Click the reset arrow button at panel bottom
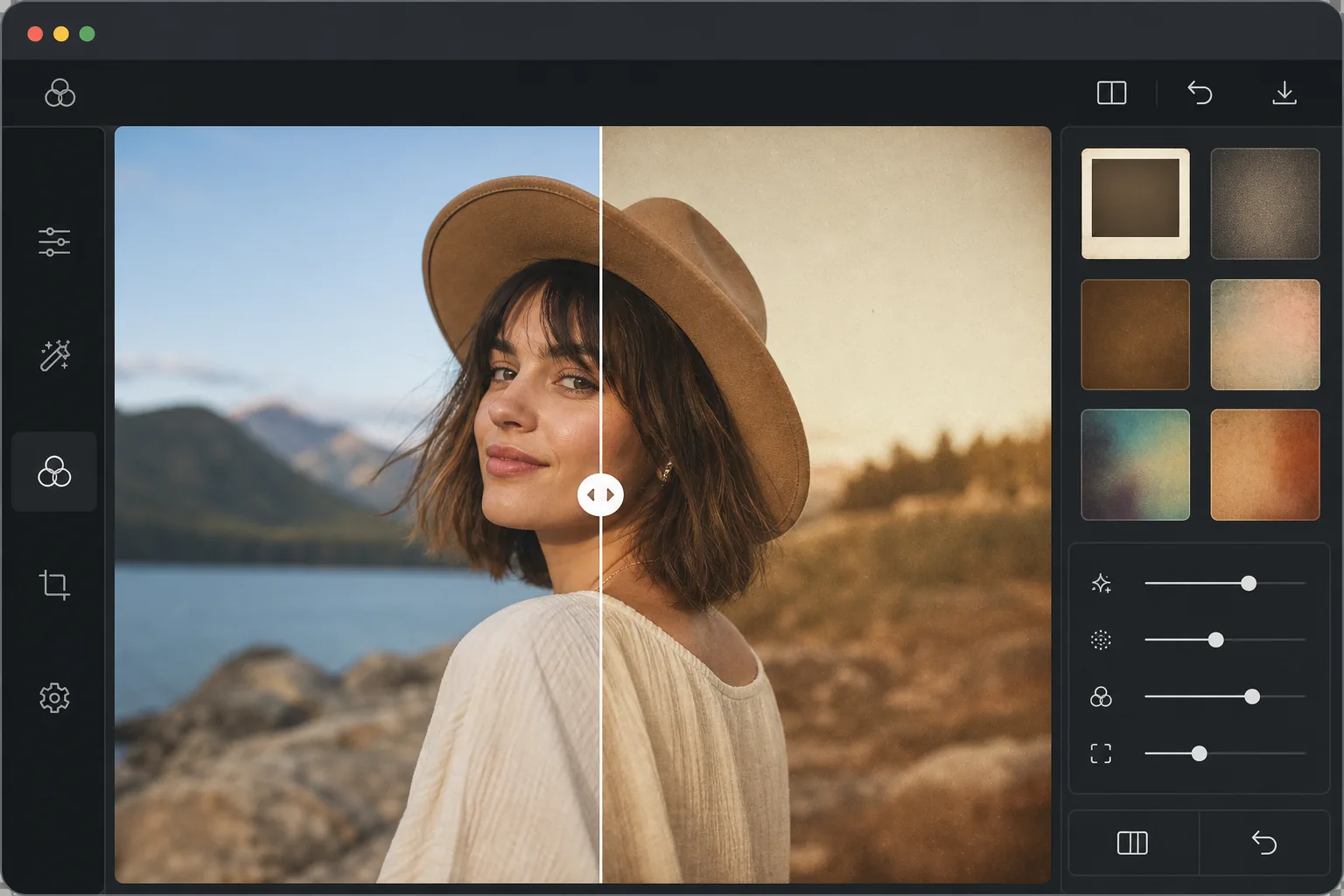The height and width of the screenshot is (896, 1344). click(1264, 843)
